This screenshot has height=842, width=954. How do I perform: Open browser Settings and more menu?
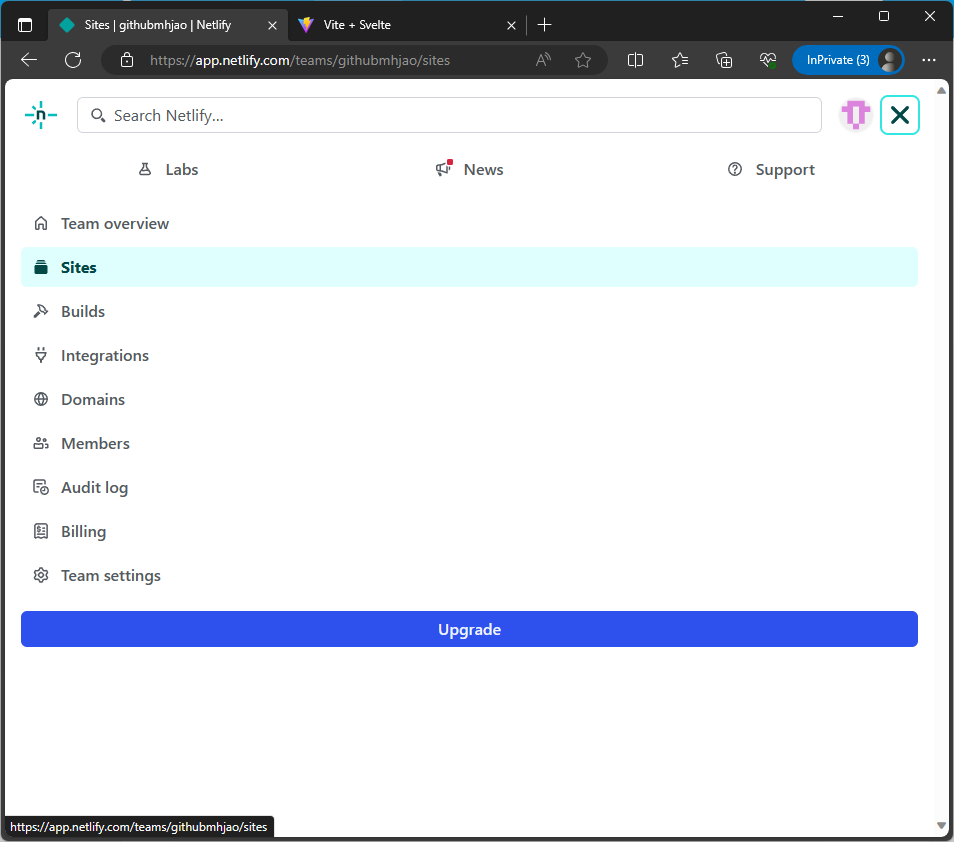pos(928,60)
